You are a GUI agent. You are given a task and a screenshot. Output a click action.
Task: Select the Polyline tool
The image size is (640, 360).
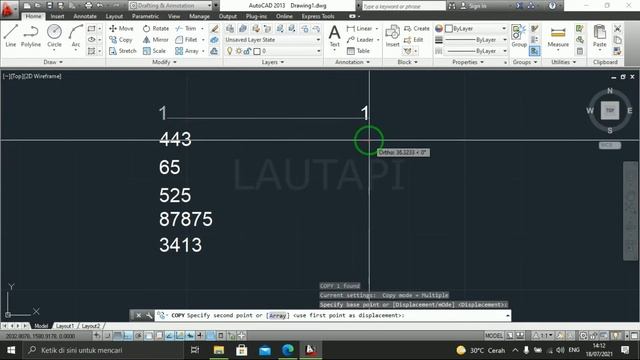(x=31, y=36)
